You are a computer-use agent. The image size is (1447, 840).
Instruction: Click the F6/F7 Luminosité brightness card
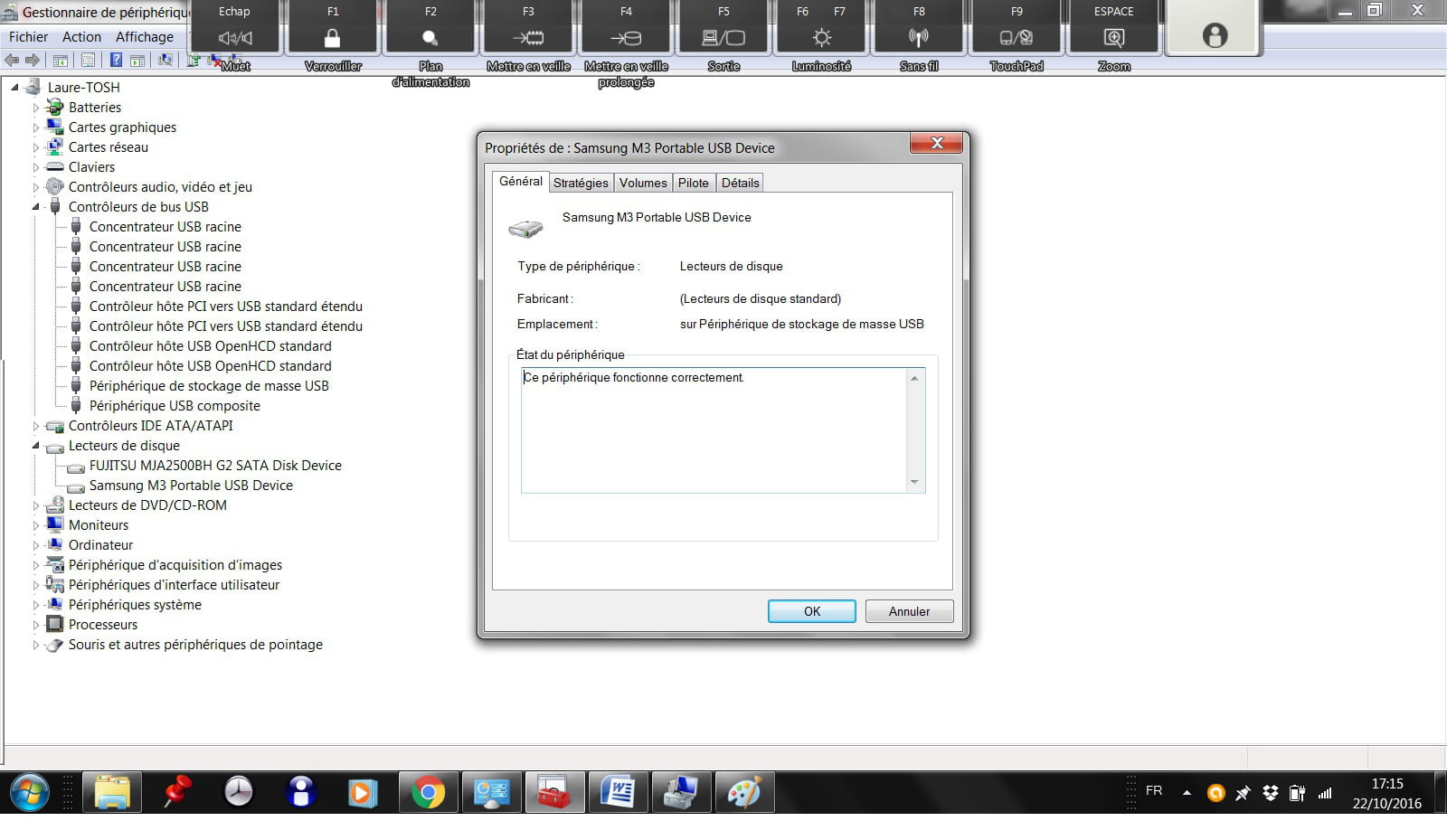[821, 27]
